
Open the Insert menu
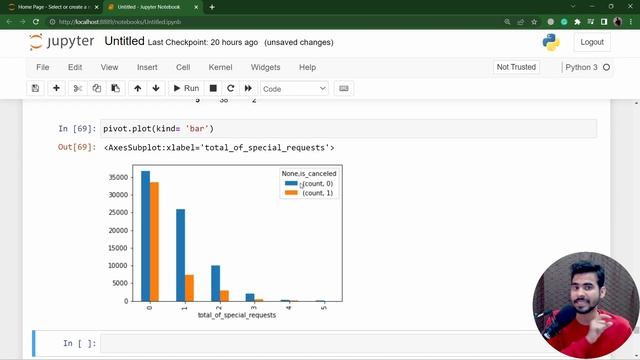point(147,67)
